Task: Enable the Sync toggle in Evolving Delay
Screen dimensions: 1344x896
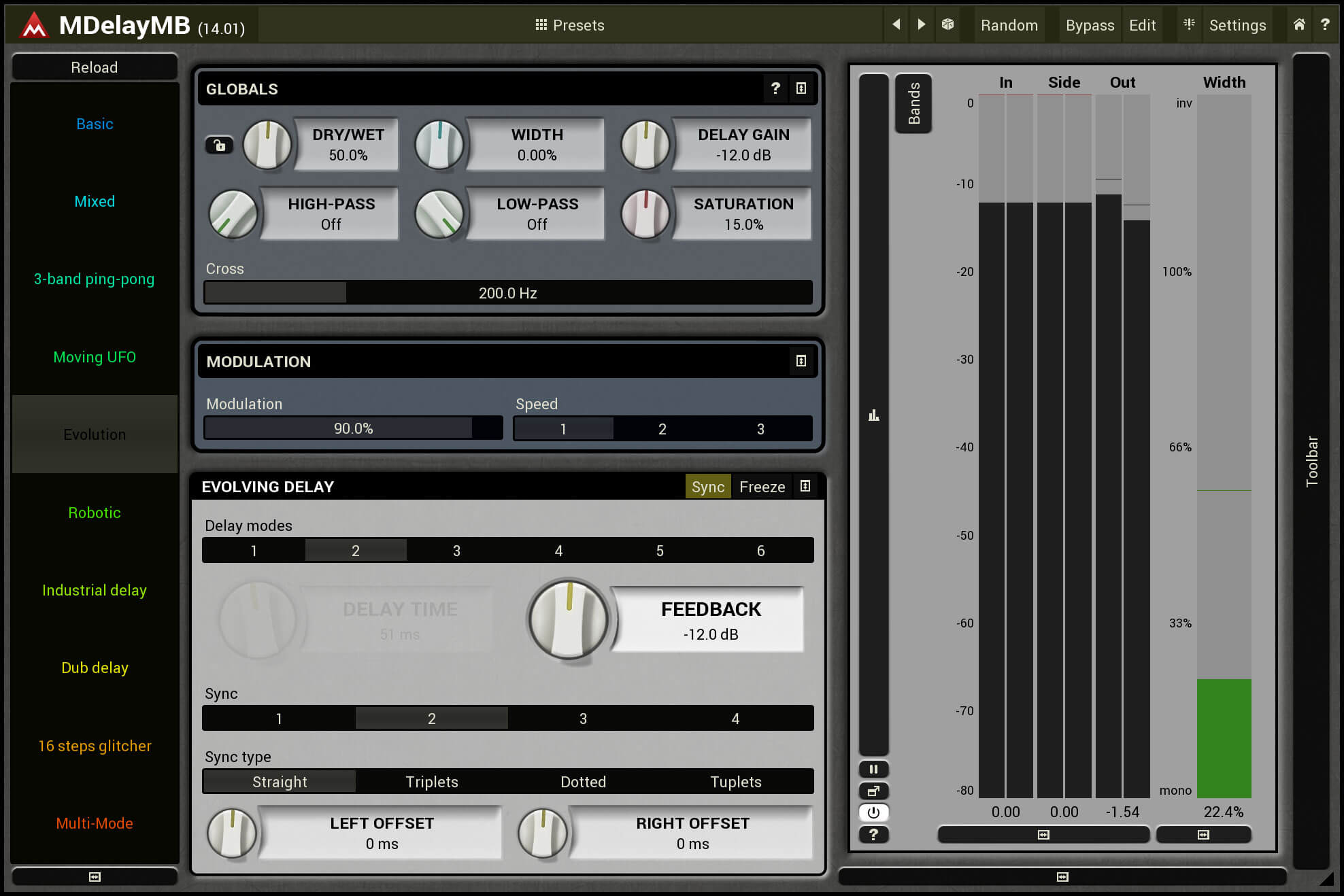Action: pyautogui.click(x=708, y=486)
